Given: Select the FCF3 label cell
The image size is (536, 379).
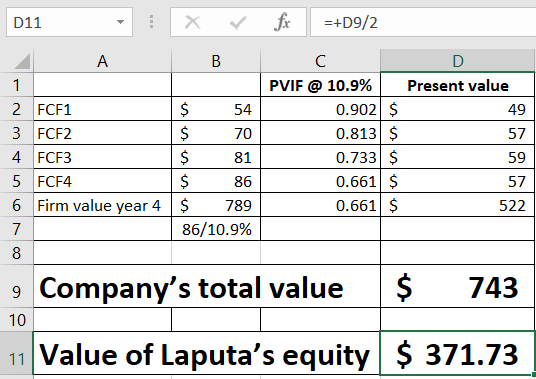Looking at the screenshot, I should pos(102,157).
